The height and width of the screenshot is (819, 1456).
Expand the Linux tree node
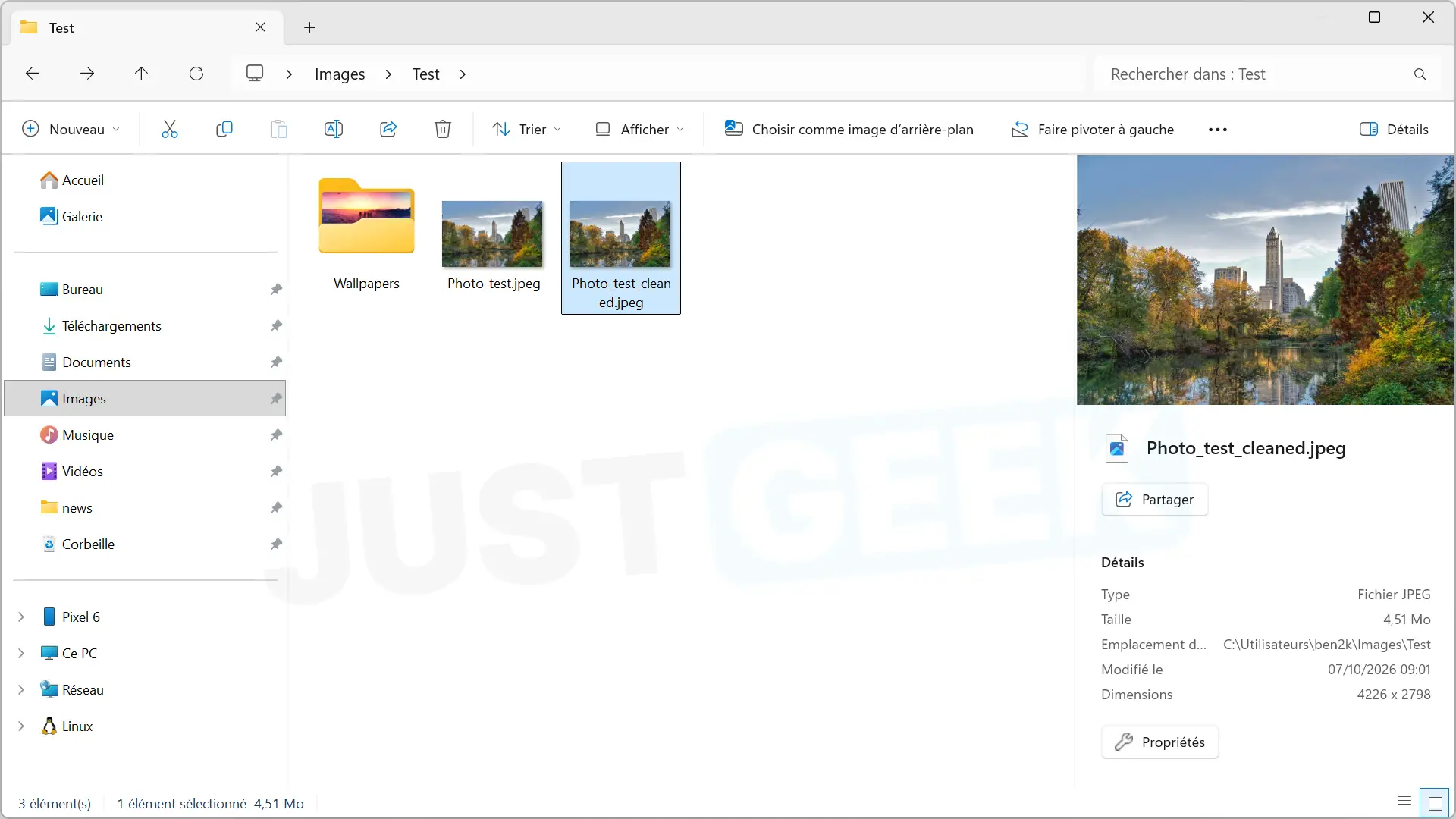pos(21,726)
